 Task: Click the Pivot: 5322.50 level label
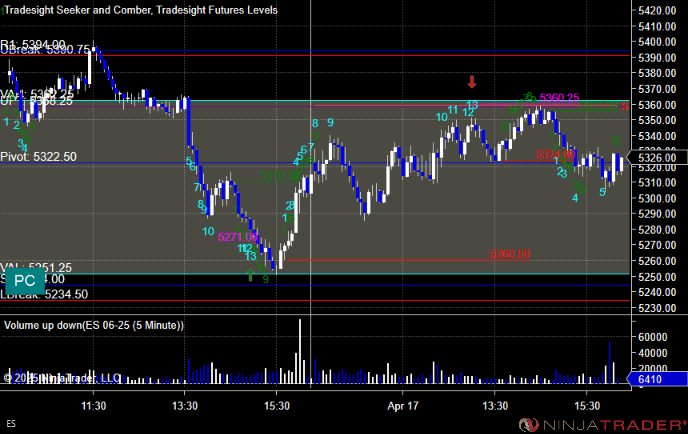click(x=38, y=157)
